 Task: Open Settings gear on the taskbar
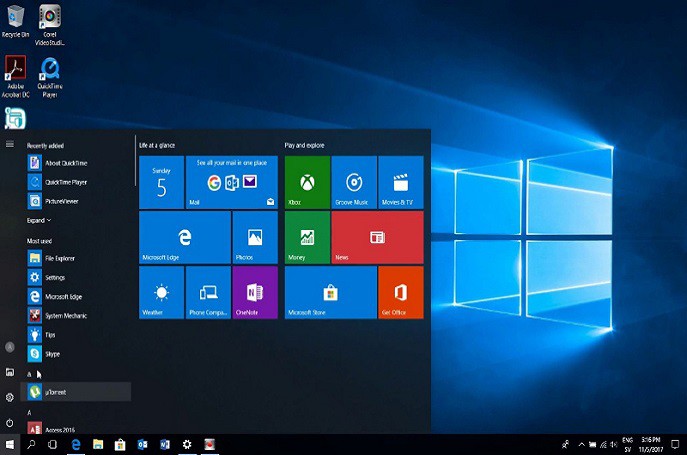click(187, 444)
